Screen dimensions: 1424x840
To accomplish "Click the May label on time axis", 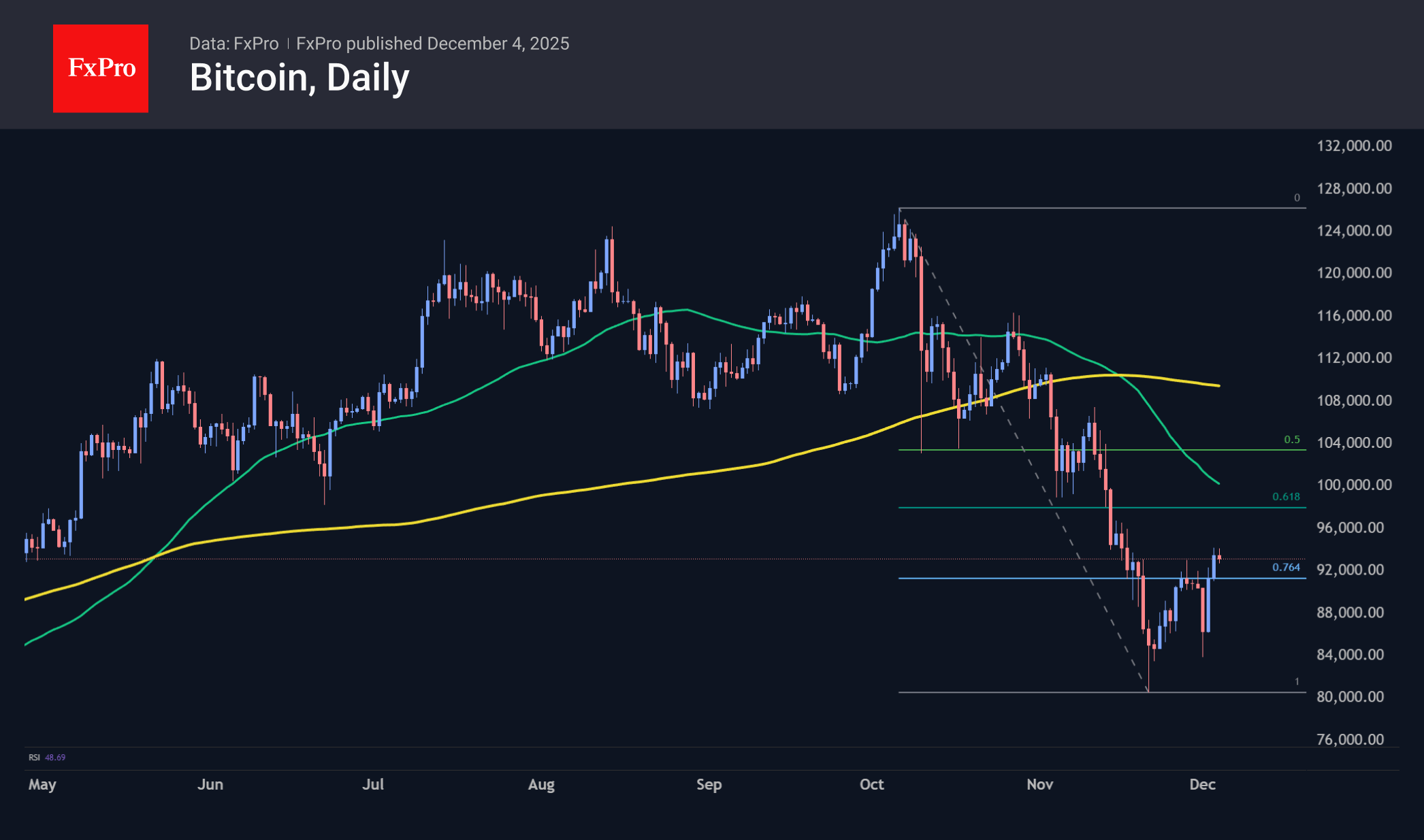I will (x=42, y=784).
